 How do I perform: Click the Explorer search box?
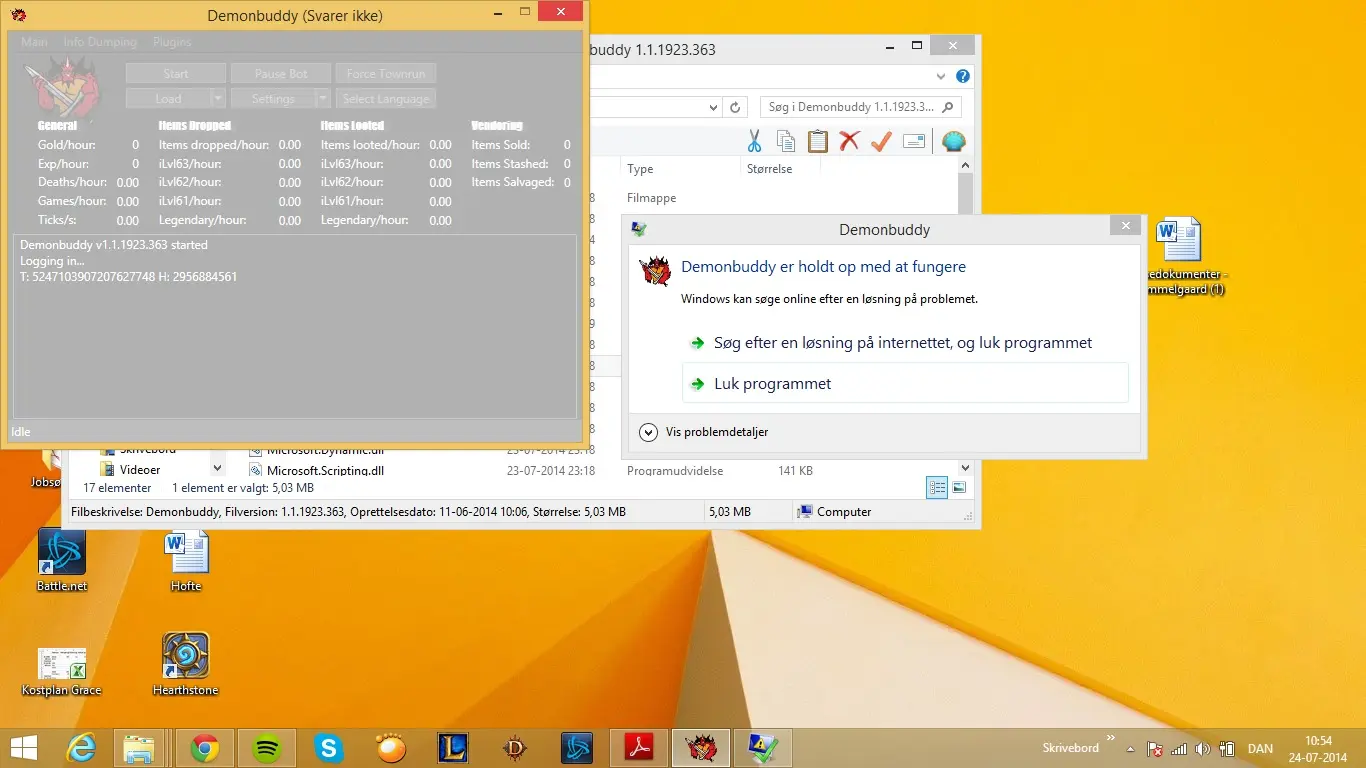tap(860, 107)
